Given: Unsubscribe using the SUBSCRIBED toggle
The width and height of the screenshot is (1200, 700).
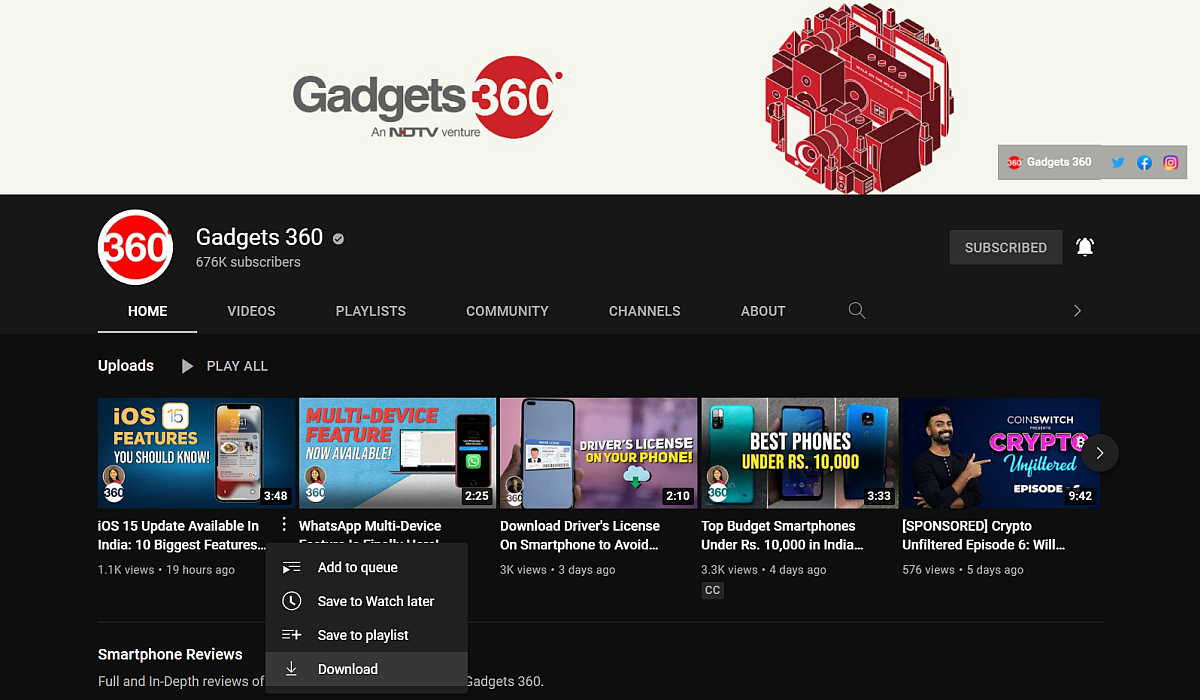Looking at the screenshot, I should coord(1005,247).
